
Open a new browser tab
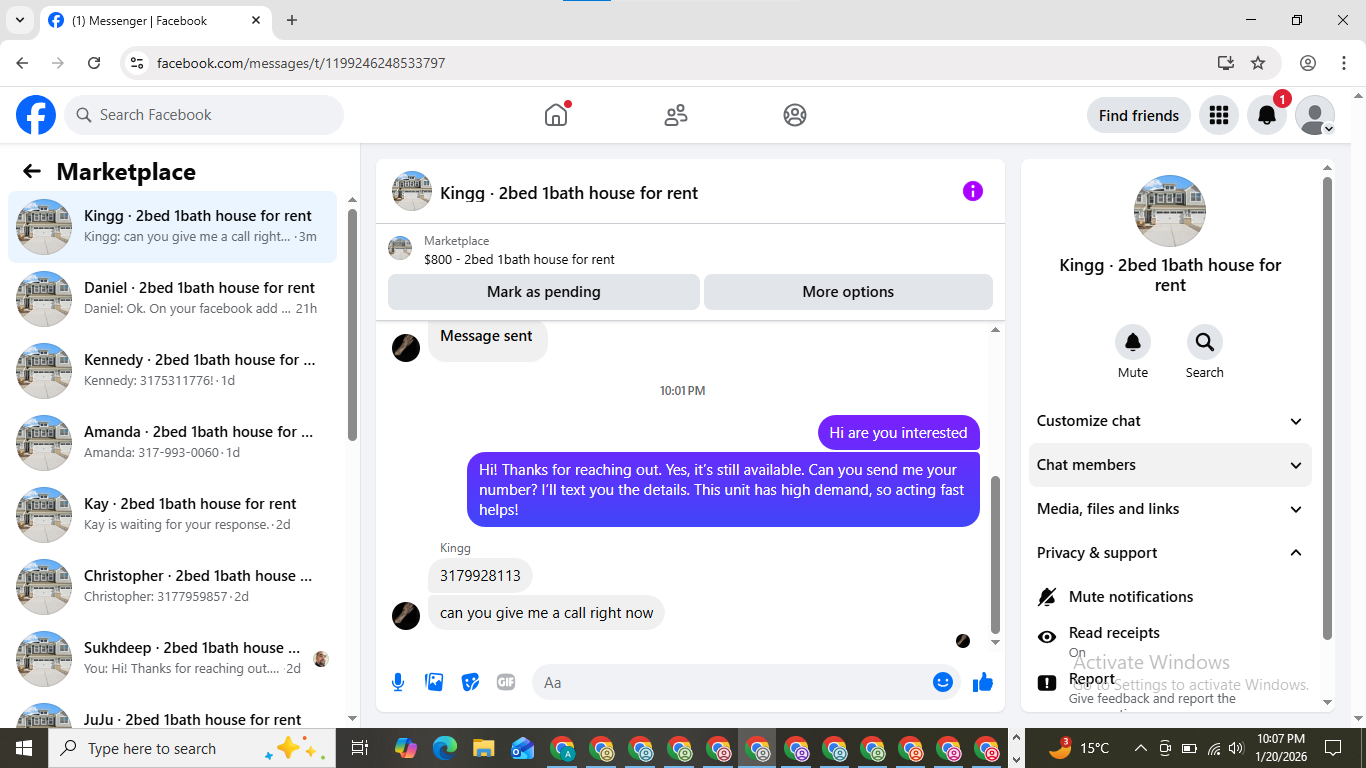point(292,20)
